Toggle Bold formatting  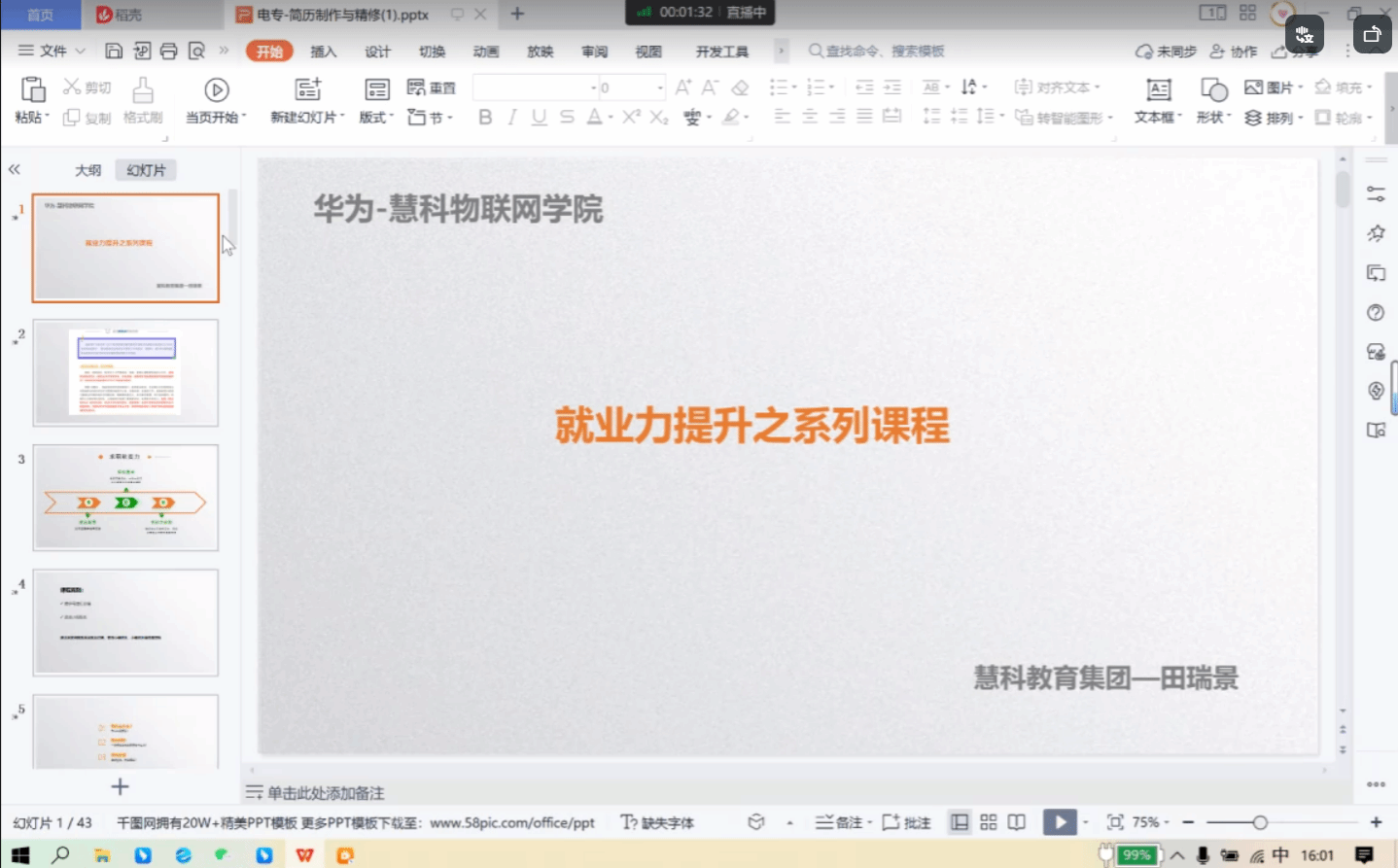point(485,117)
